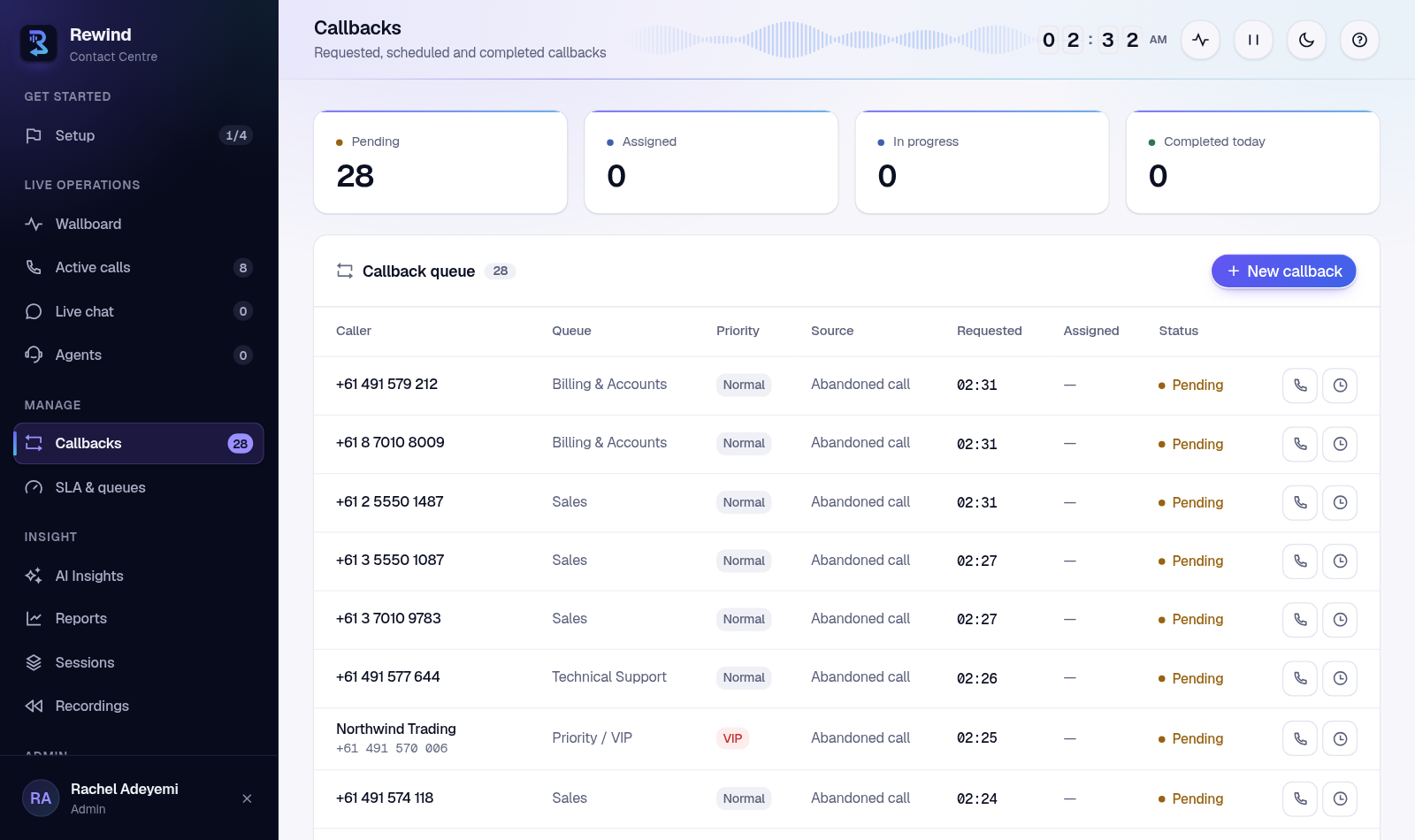Call back +61 491 574 118 phone icon
Image resolution: width=1415 pixels, height=840 pixels.
(x=1300, y=798)
